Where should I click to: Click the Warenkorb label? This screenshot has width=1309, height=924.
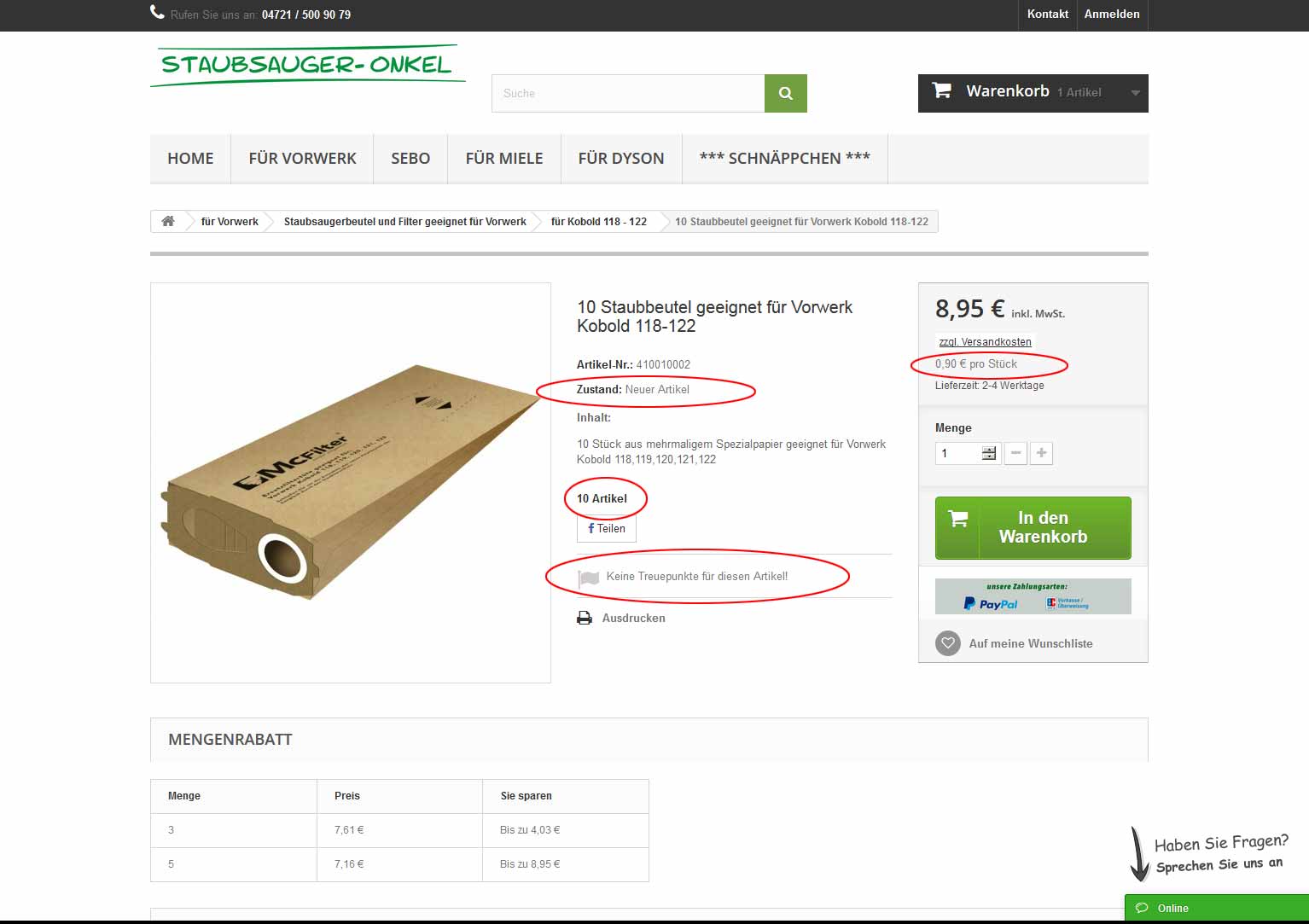click(x=1008, y=91)
